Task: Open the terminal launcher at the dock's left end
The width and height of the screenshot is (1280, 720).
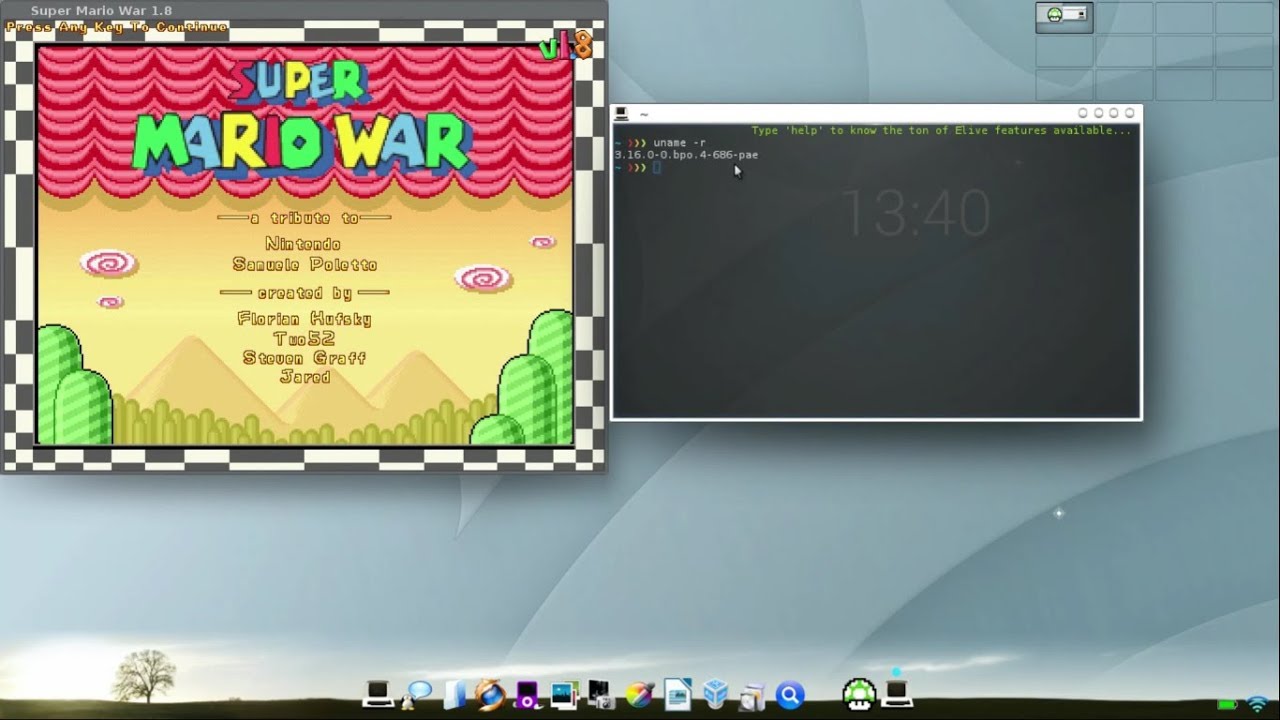Action: [378, 694]
